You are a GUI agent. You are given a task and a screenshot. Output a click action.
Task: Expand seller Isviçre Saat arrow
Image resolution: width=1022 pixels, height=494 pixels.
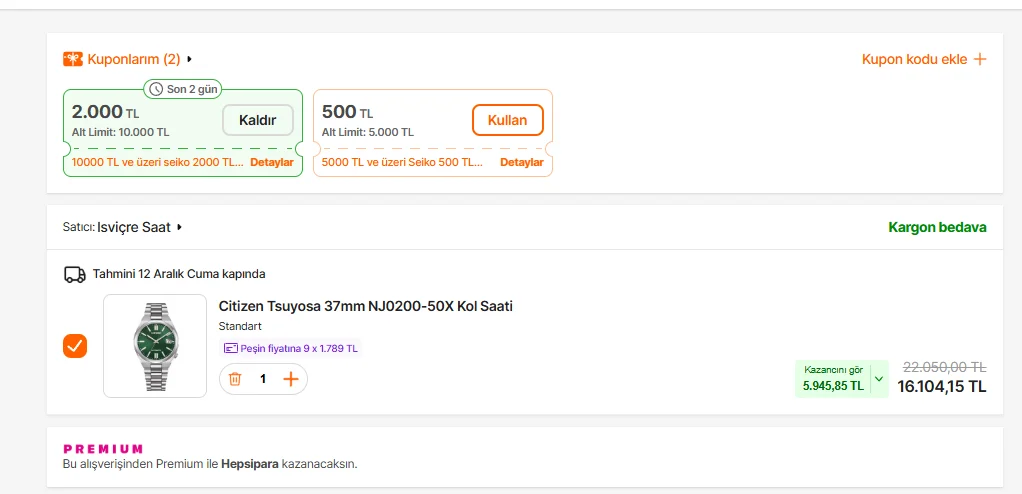click(x=179, y=227)
